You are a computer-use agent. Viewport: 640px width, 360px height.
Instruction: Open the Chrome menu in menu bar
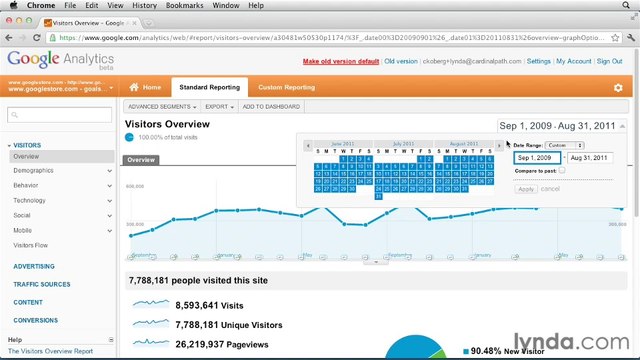41,5
